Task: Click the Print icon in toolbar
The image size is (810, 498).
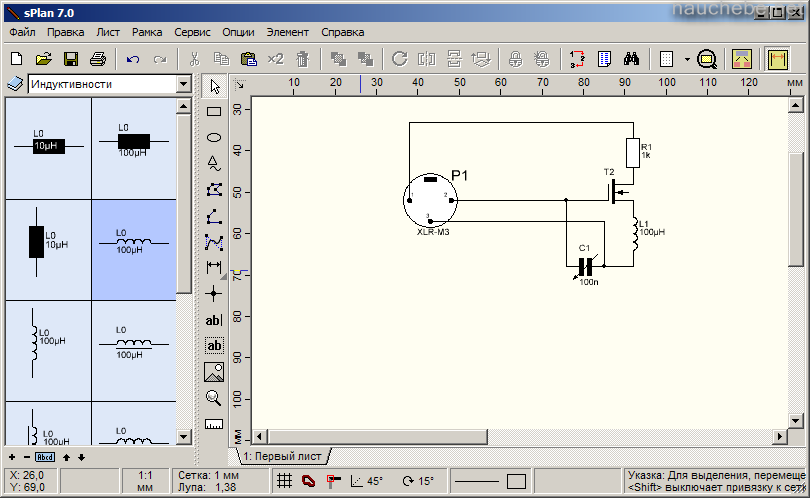Action: pos(97,59)
